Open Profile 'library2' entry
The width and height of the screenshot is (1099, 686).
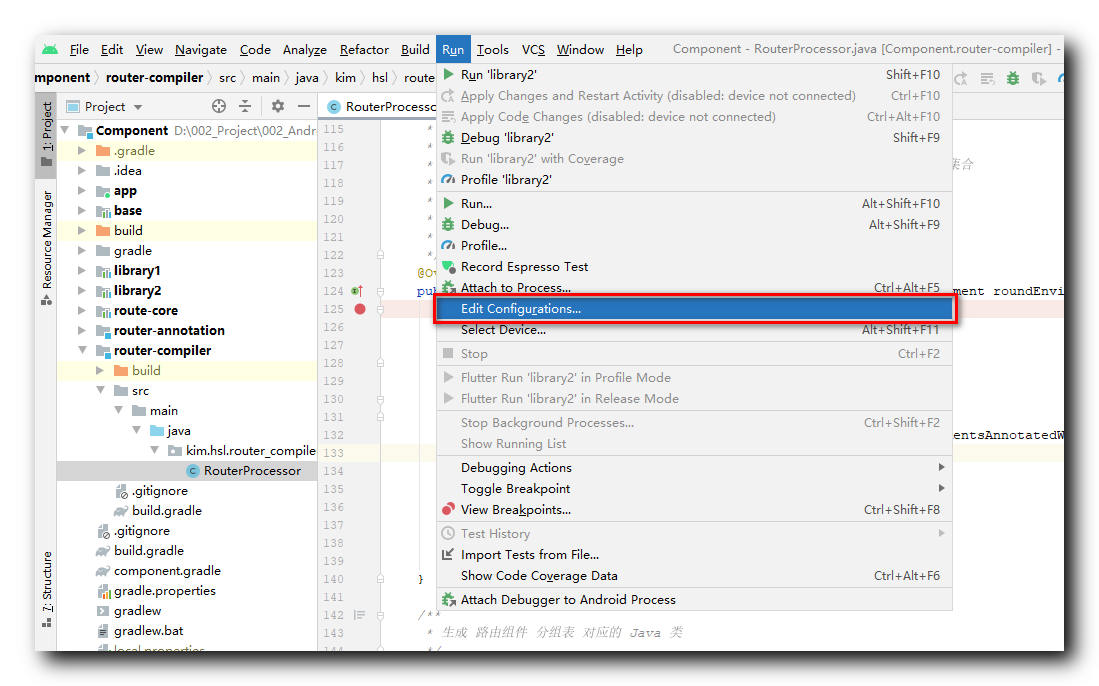(x=694, y=180)
